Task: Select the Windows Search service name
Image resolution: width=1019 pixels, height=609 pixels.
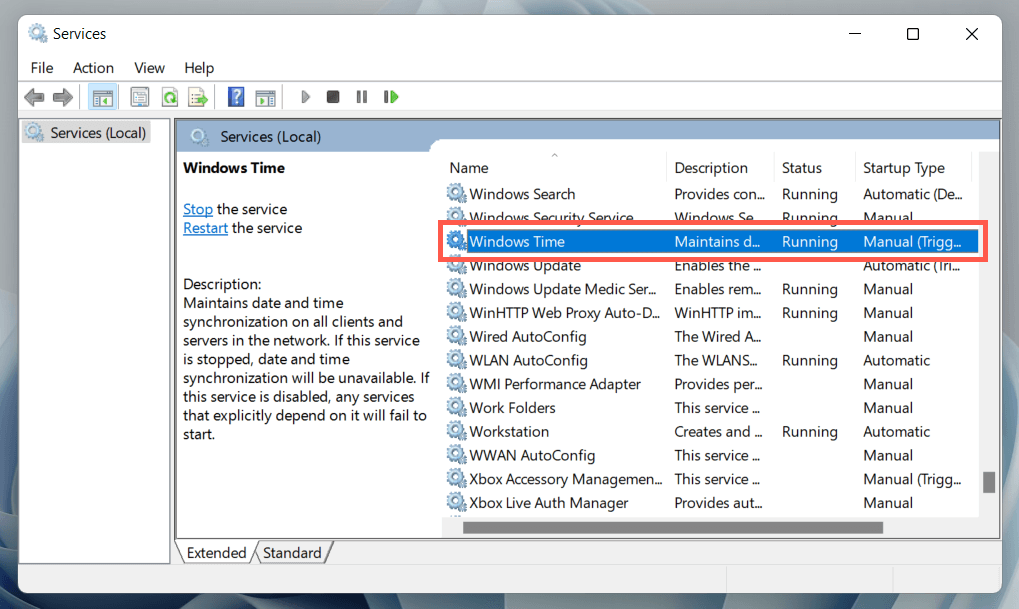Action: pyautogui.click(x=522, y=194)
